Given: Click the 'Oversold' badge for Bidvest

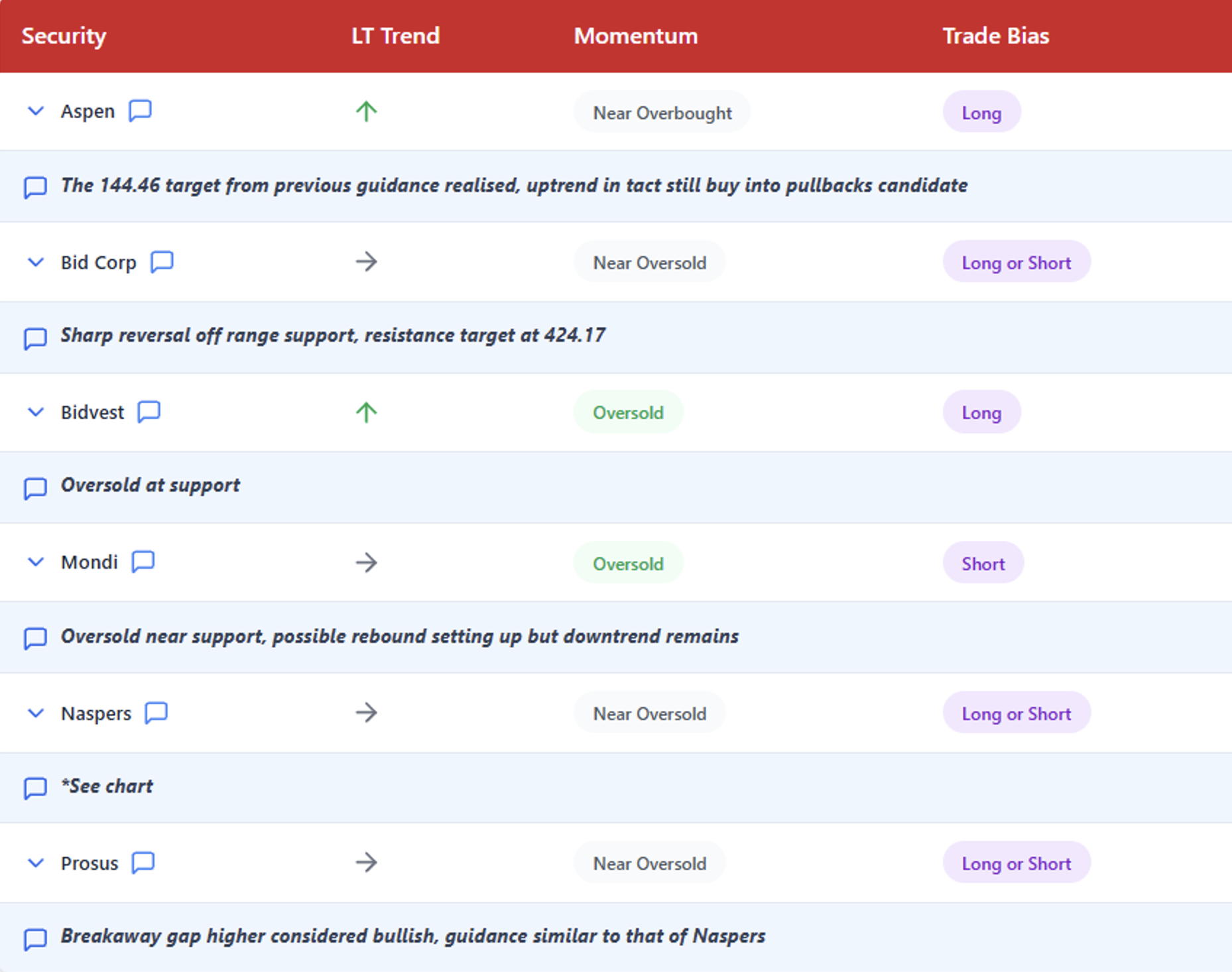Looking at the screenshot, I should click(628, 412).
